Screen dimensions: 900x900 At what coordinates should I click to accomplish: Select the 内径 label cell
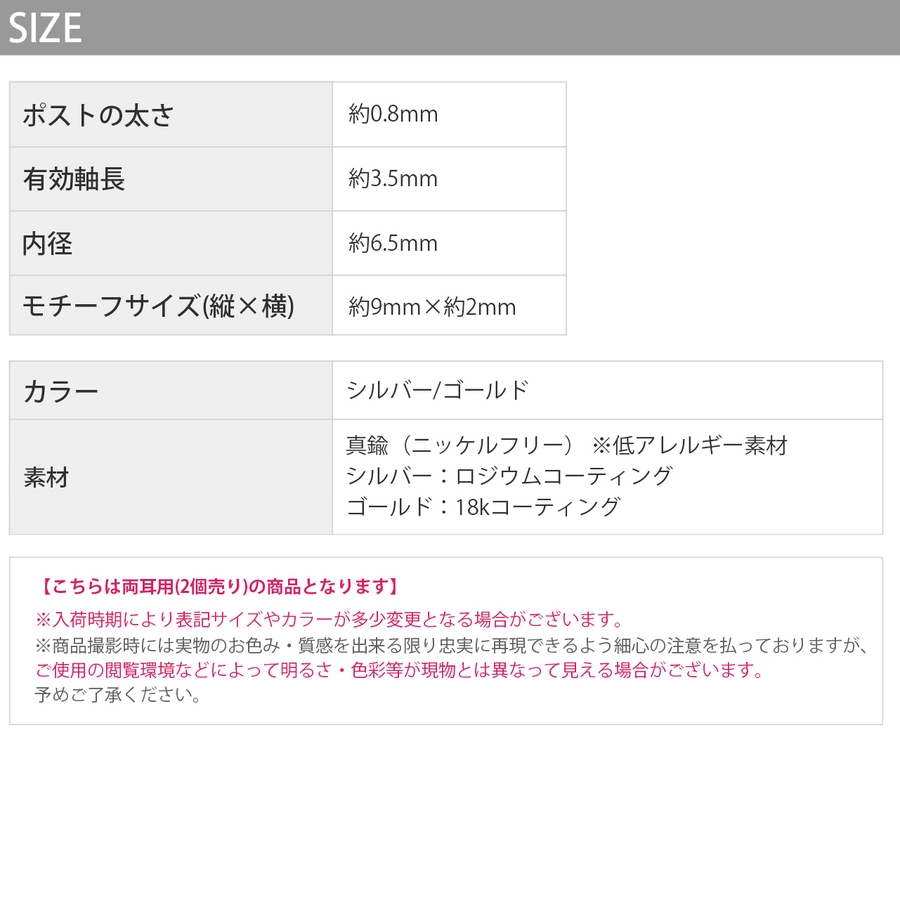point(48,244)
